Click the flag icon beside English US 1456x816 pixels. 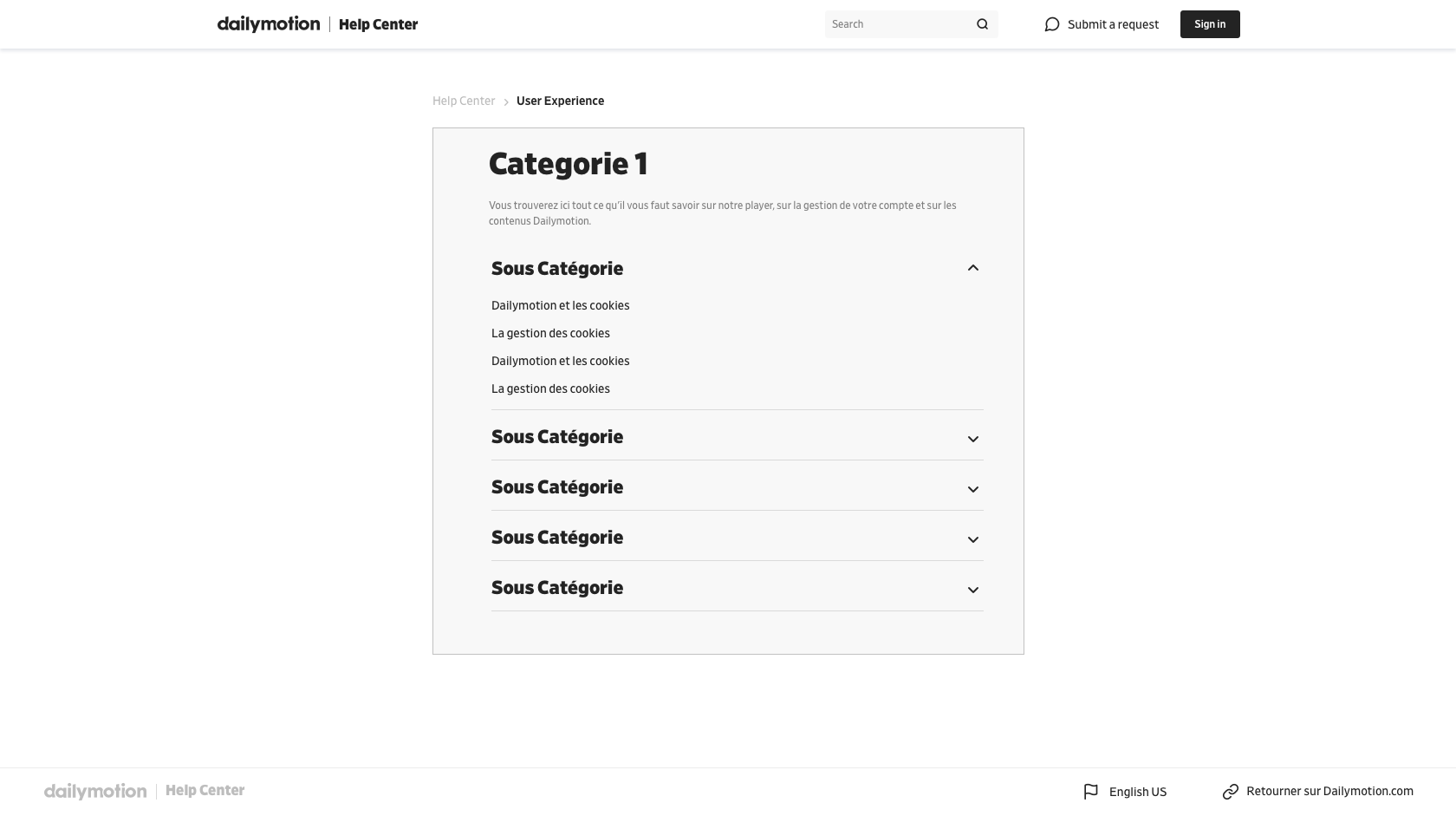[1091, 792]
